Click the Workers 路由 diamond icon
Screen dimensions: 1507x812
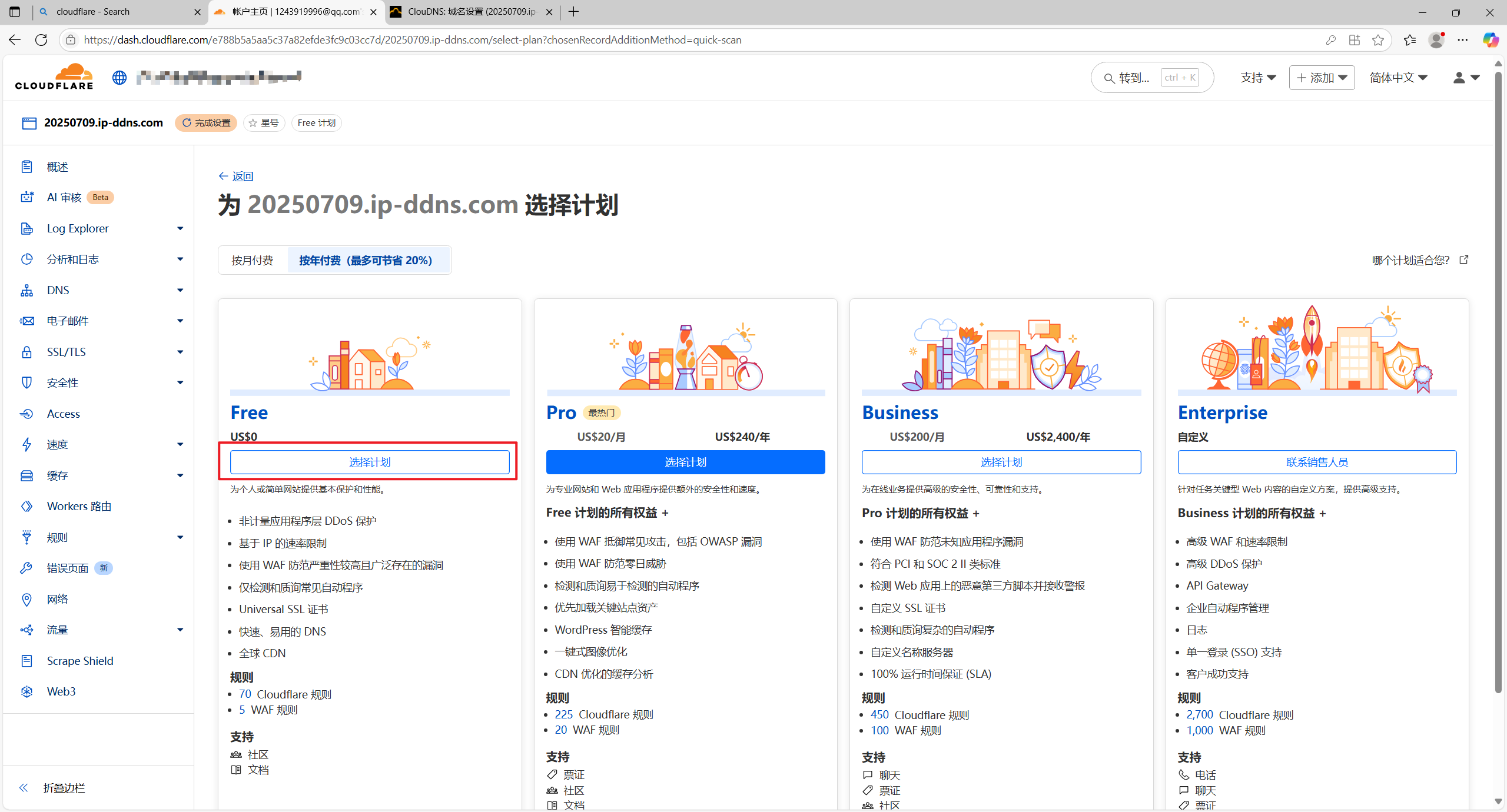tap(26, 506)
